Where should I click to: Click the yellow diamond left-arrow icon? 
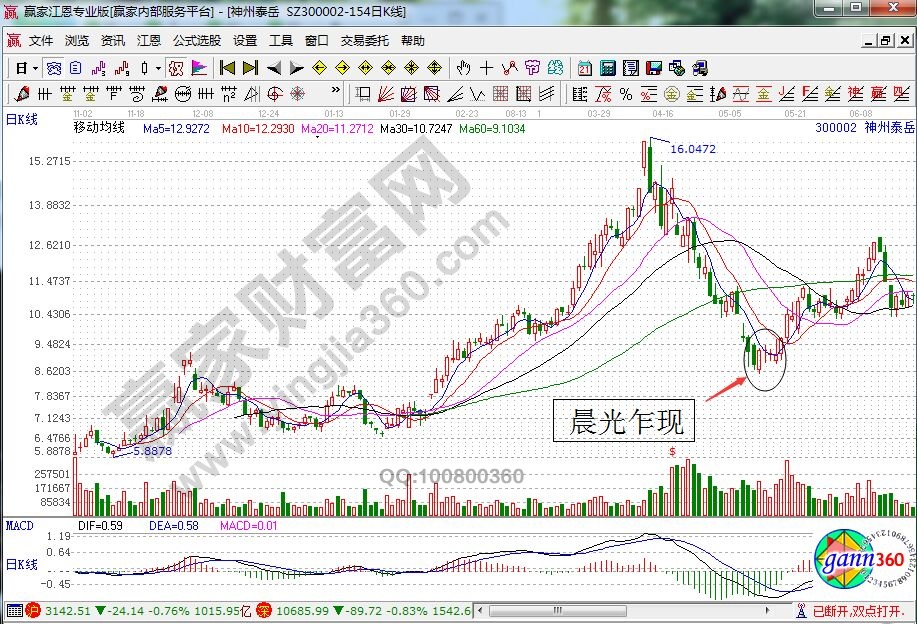pos(320,68)
